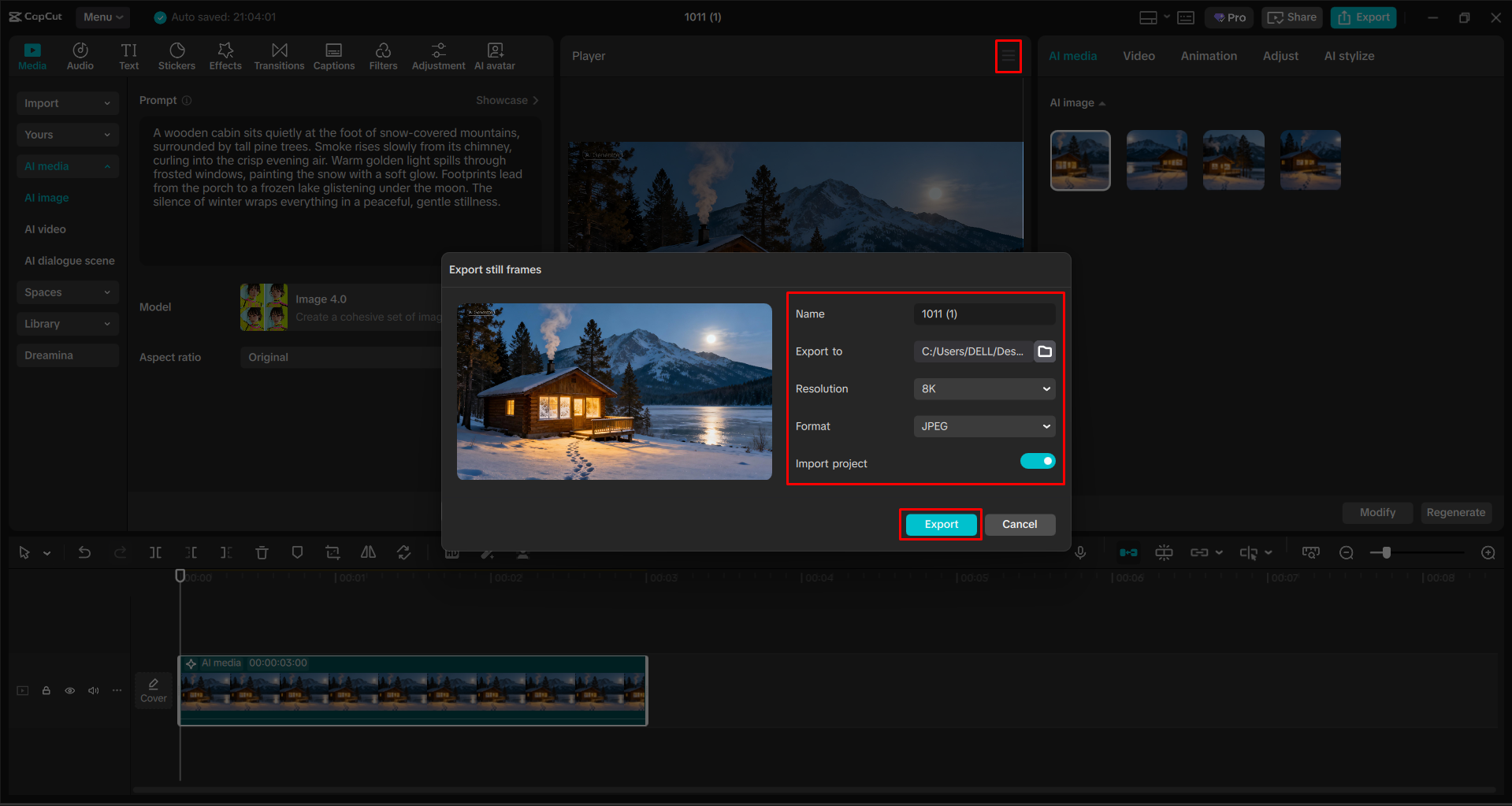This screenshot has width=1512, height=806.
Task: Click the Export button in the dialog
Action: (940, 524)
